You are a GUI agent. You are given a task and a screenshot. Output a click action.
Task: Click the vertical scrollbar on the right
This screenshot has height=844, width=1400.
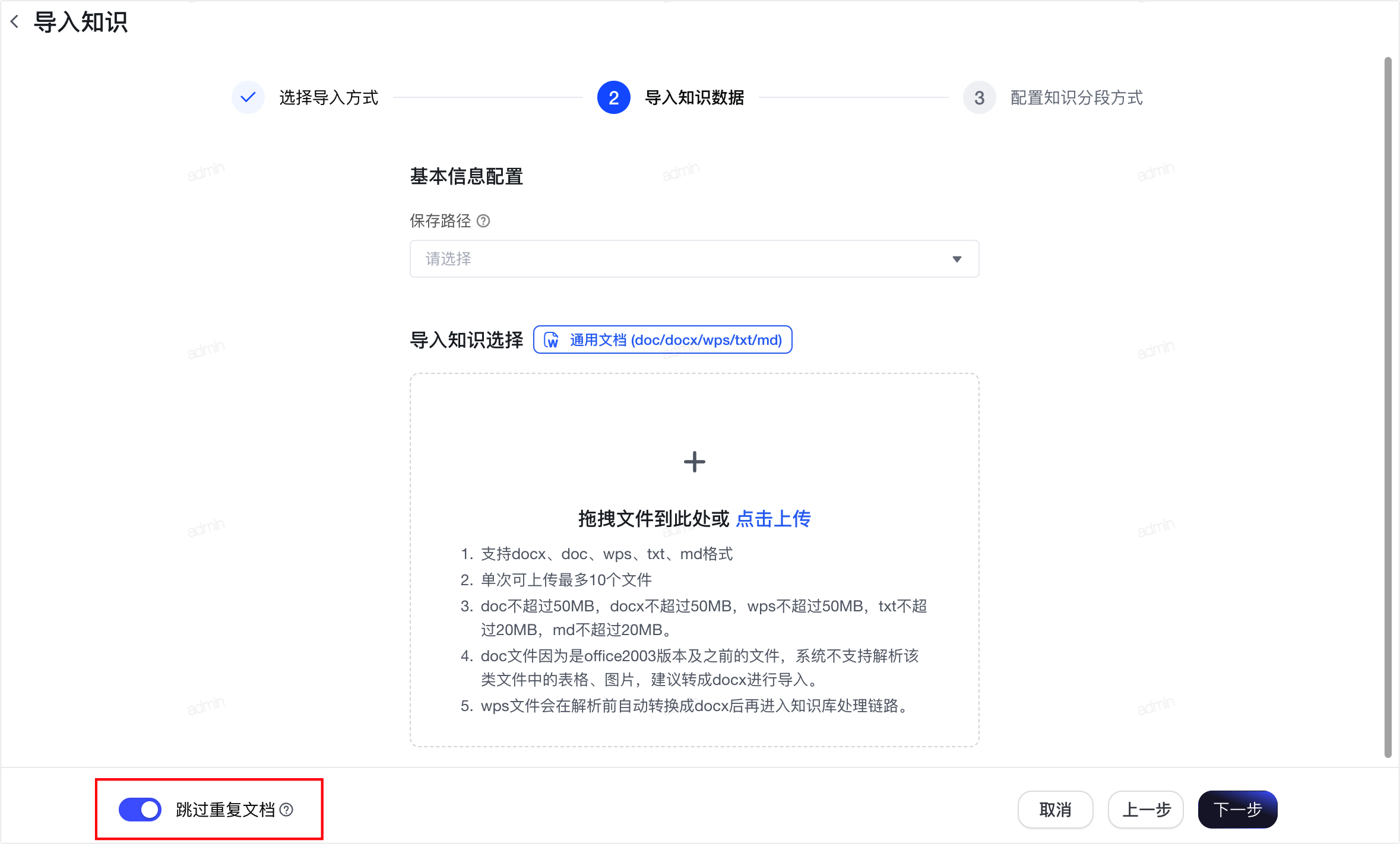pyautogui.click(x=1388, y=407)
